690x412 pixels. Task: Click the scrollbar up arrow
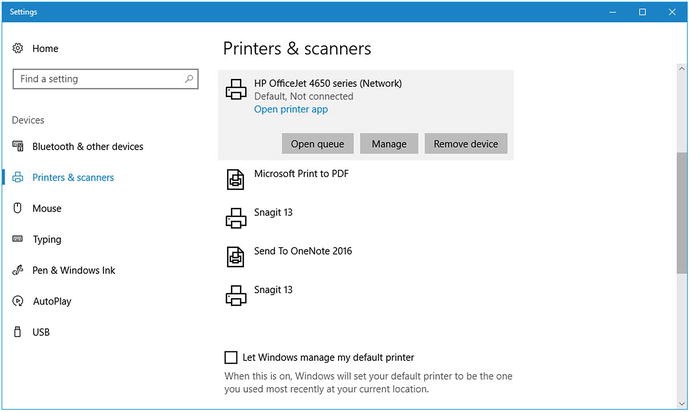click(x=682, y=69)
